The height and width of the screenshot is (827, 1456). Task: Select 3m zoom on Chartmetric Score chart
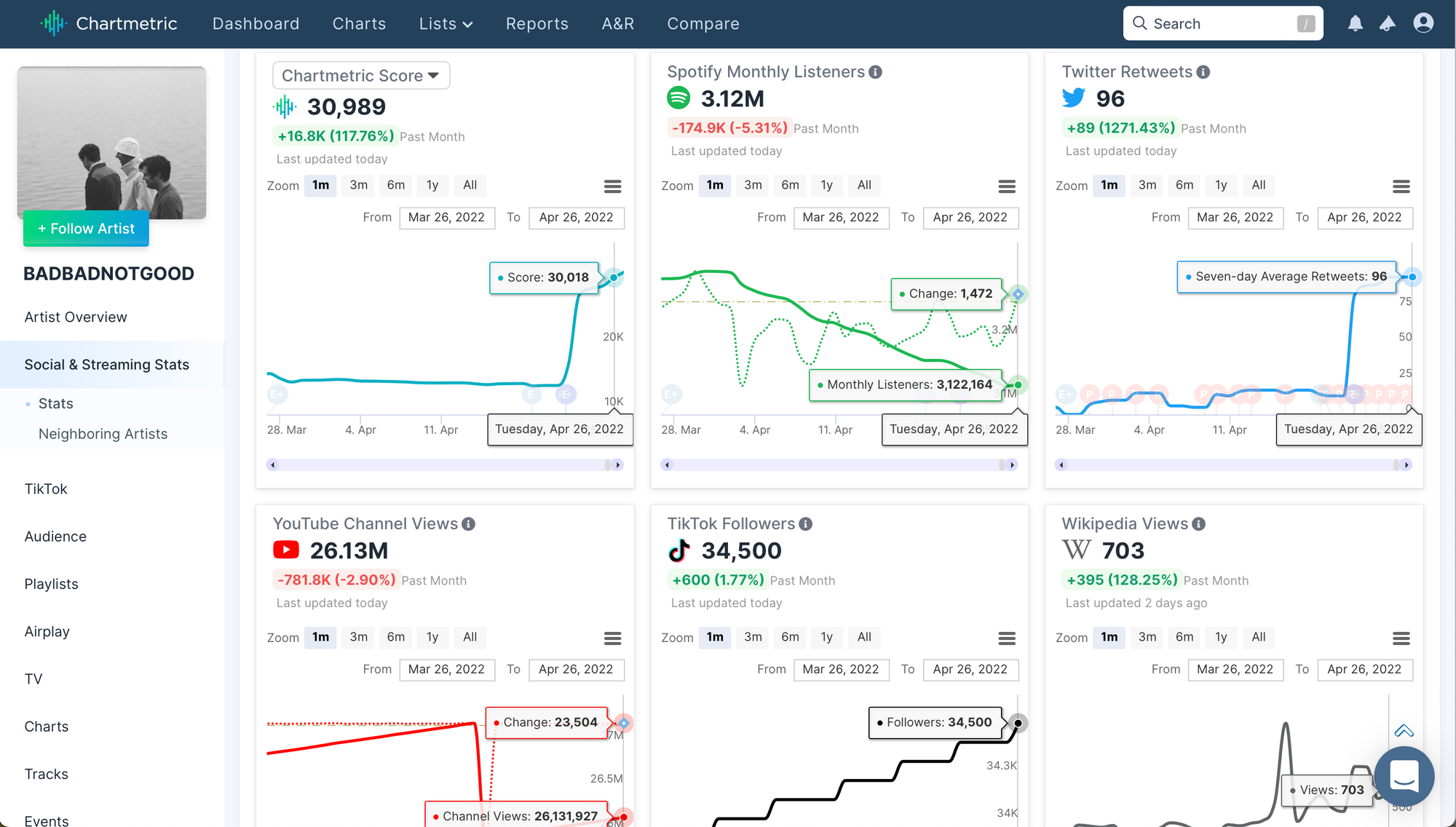tap(358, 185)
